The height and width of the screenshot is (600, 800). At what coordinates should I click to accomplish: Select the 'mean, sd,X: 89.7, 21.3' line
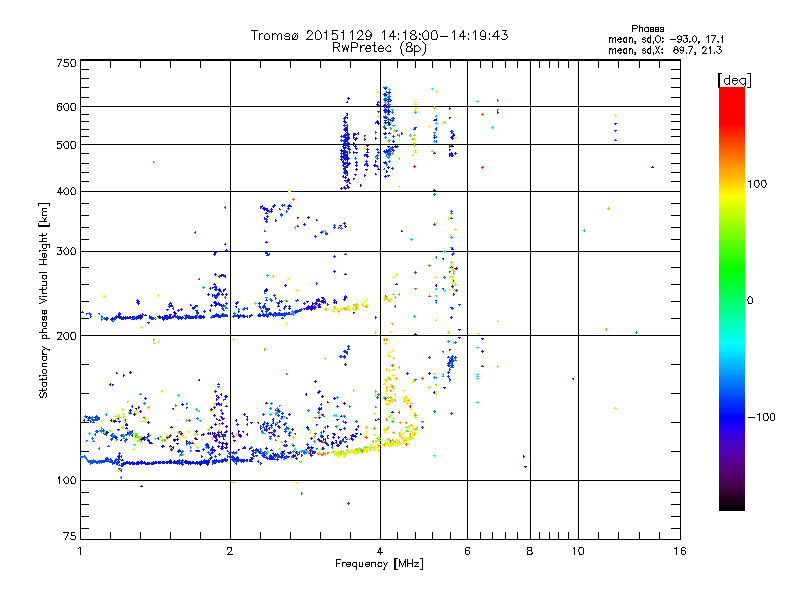[665, 50]
